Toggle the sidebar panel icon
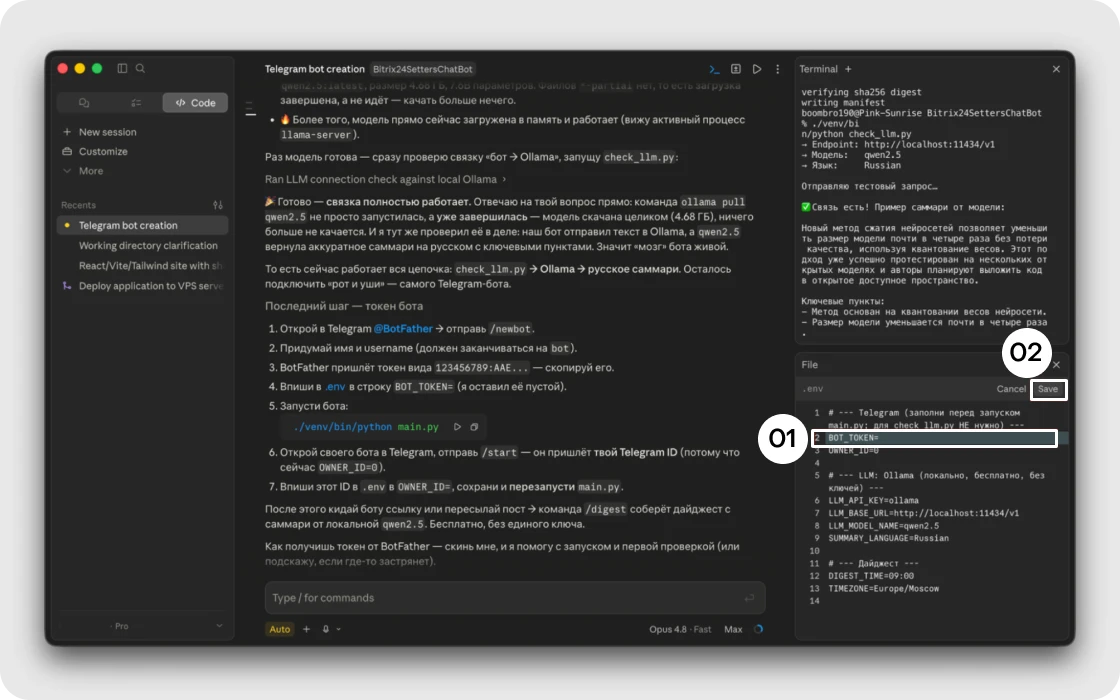Viewport: 1120px width, 700px height. (122, 69)
